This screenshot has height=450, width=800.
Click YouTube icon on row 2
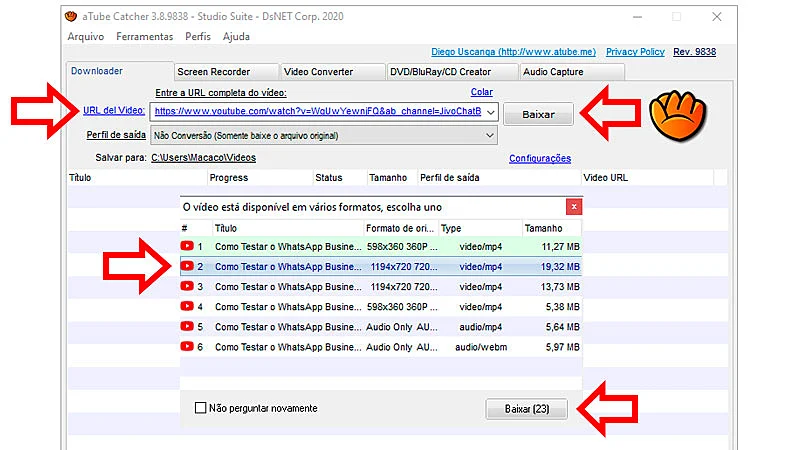(x=187, y=266)
